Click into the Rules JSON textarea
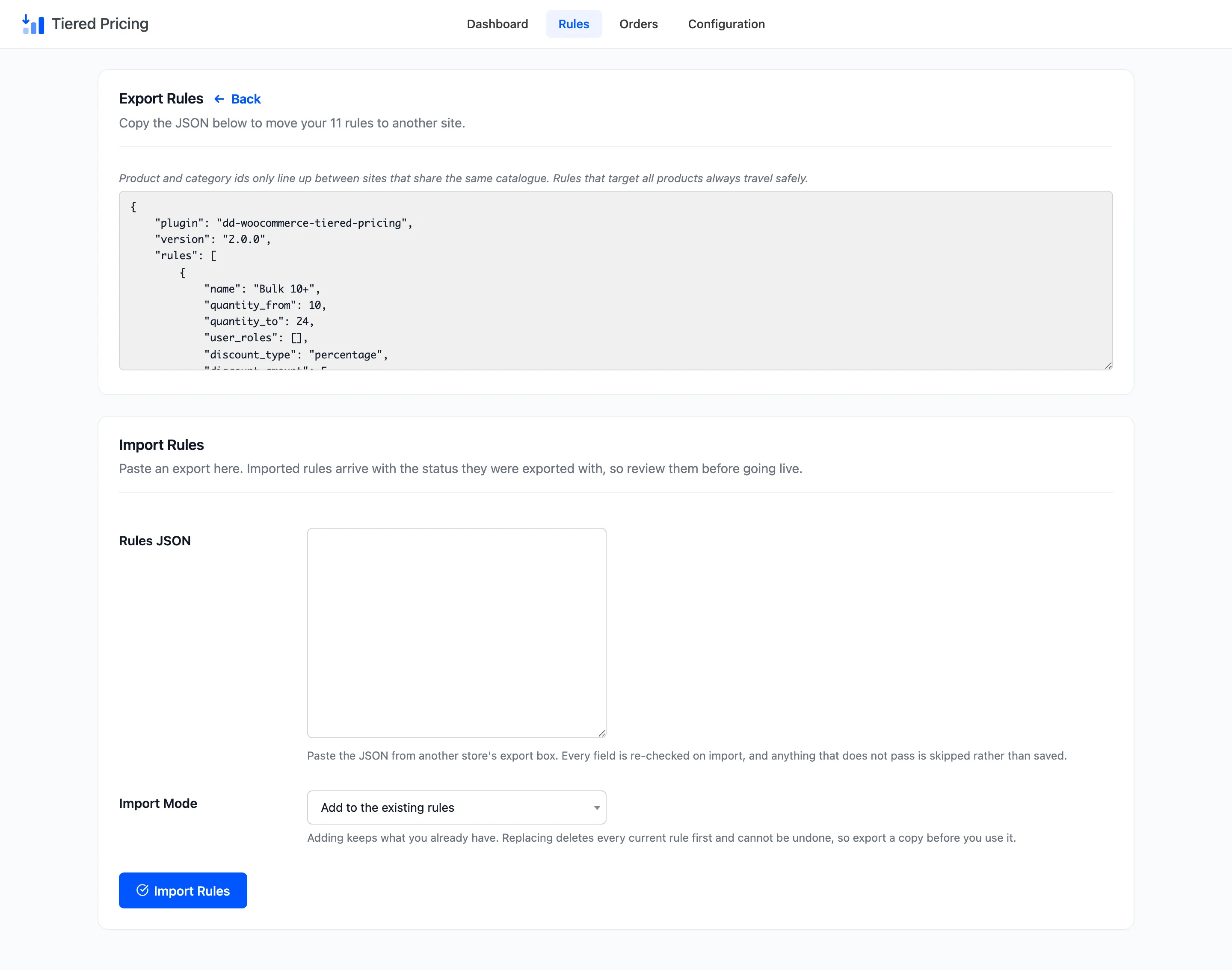Viewport: 1232px width, 970px height. point(456,633)
